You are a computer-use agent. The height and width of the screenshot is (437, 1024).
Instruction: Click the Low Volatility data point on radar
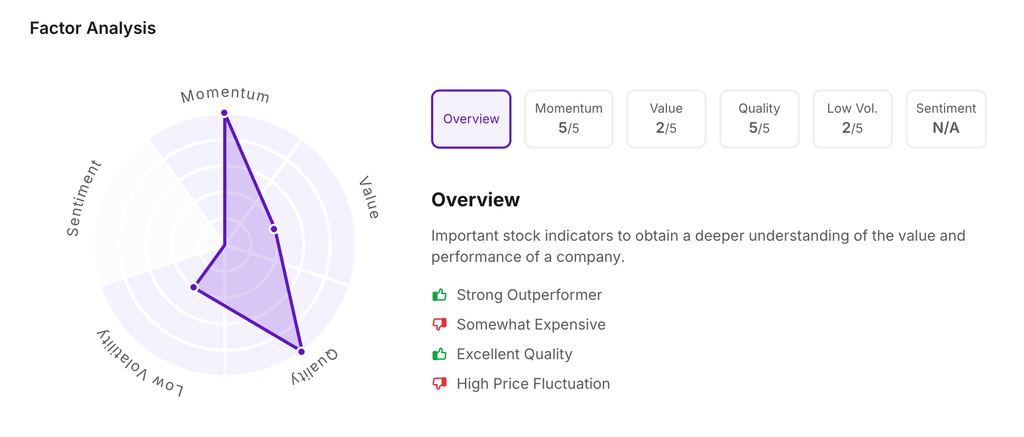pyautogui.click(x=195, y=287)
